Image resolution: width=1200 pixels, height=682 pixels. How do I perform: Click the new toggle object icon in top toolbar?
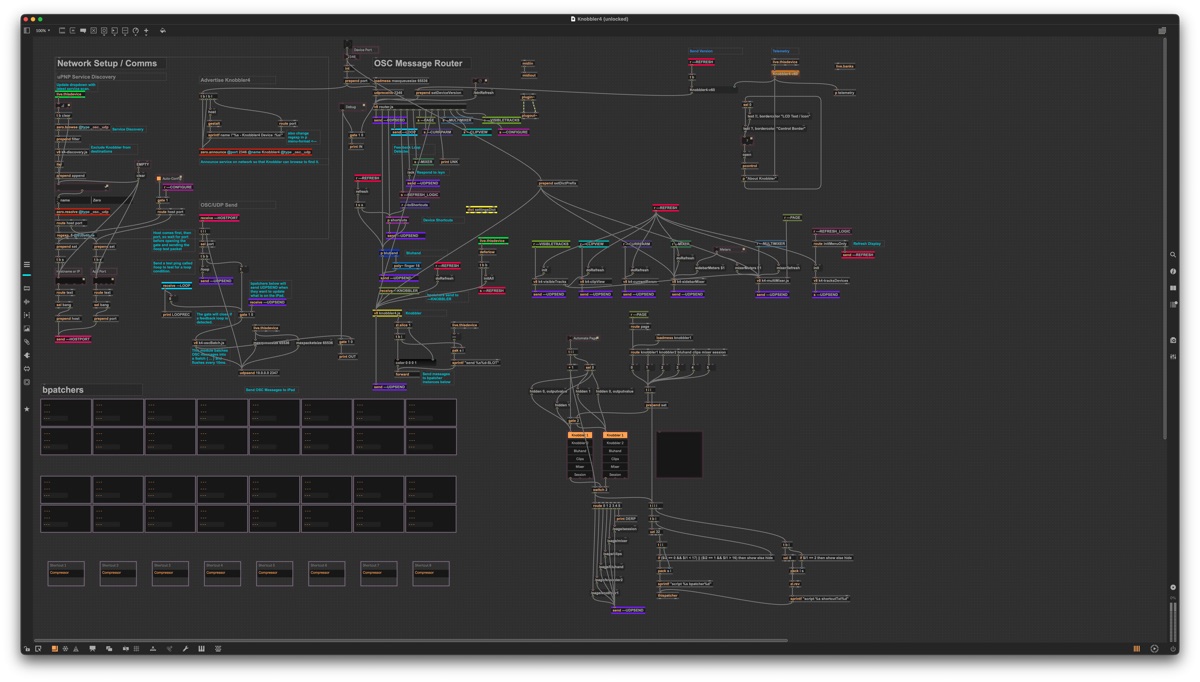pyautogui.click(x=94, y=31)
